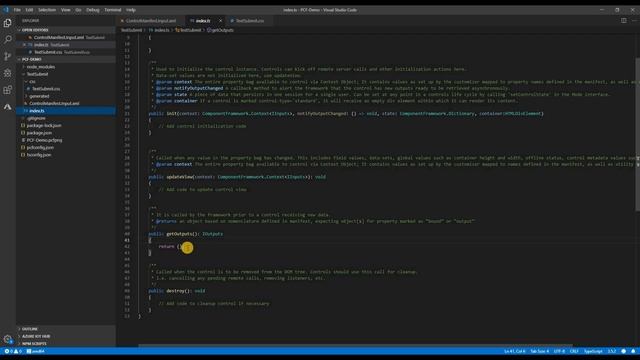The image size is (640, 360).
Task: Open package.json file
Action: (39, 133)
